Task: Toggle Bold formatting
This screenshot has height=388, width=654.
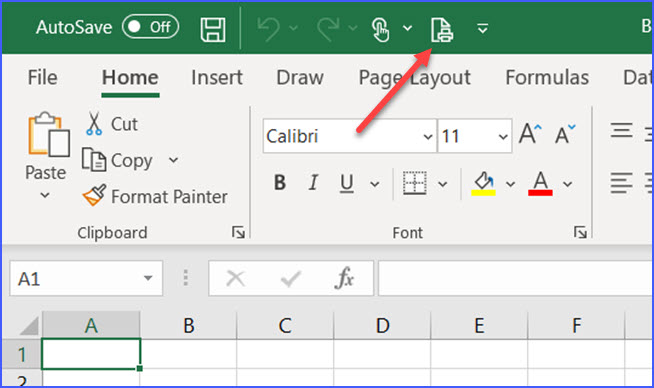Action: (280, 183)
